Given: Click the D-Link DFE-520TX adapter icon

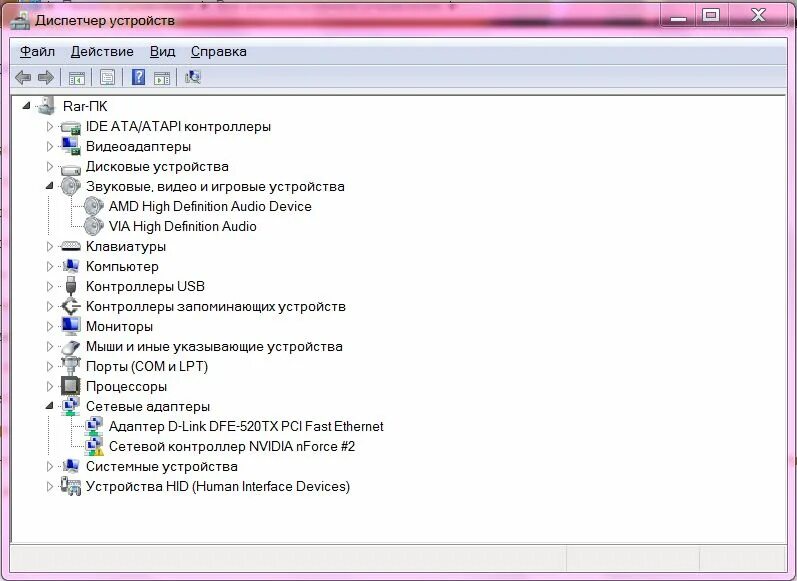Looking at the screenshot, I should pyautogui.click(x=94, y=426).
